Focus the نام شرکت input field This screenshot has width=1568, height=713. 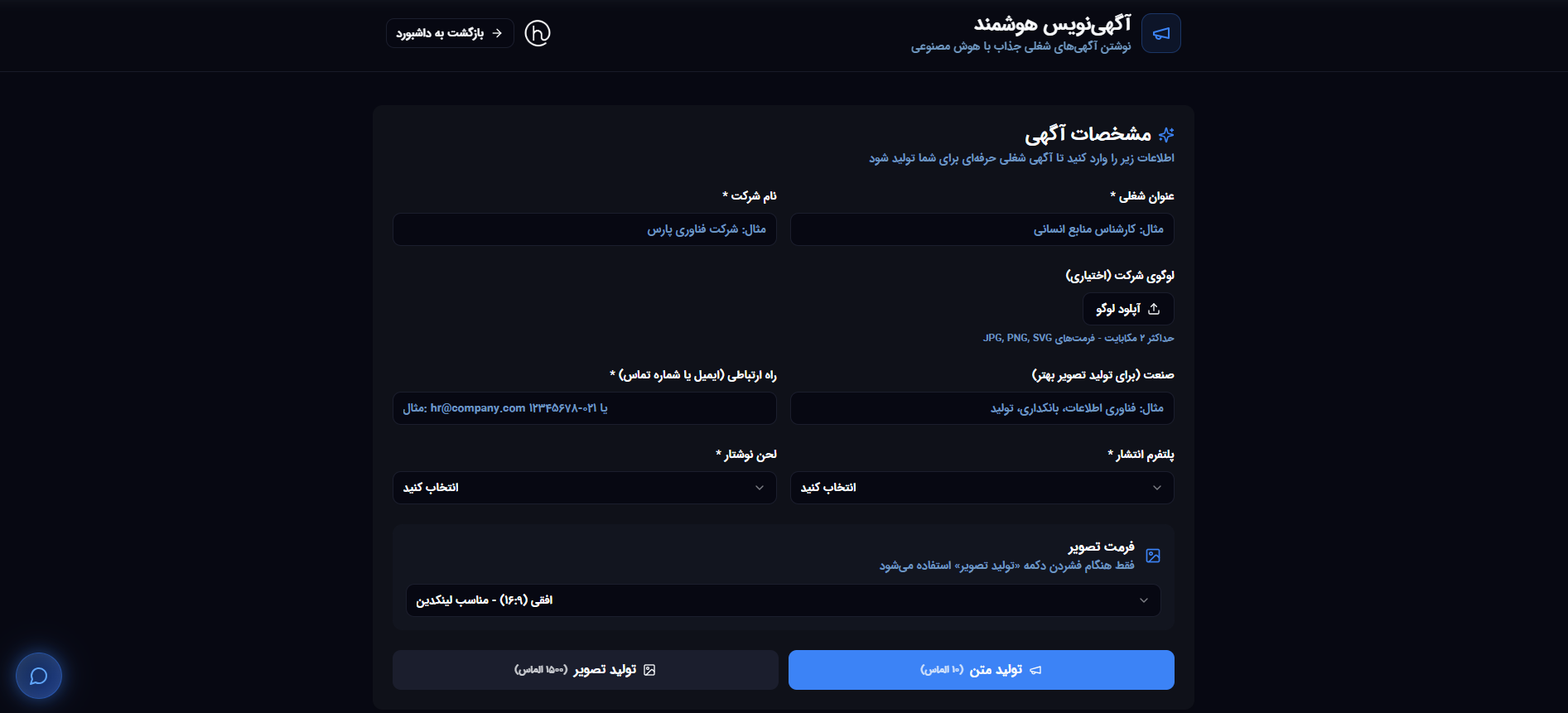click(584, 229)
